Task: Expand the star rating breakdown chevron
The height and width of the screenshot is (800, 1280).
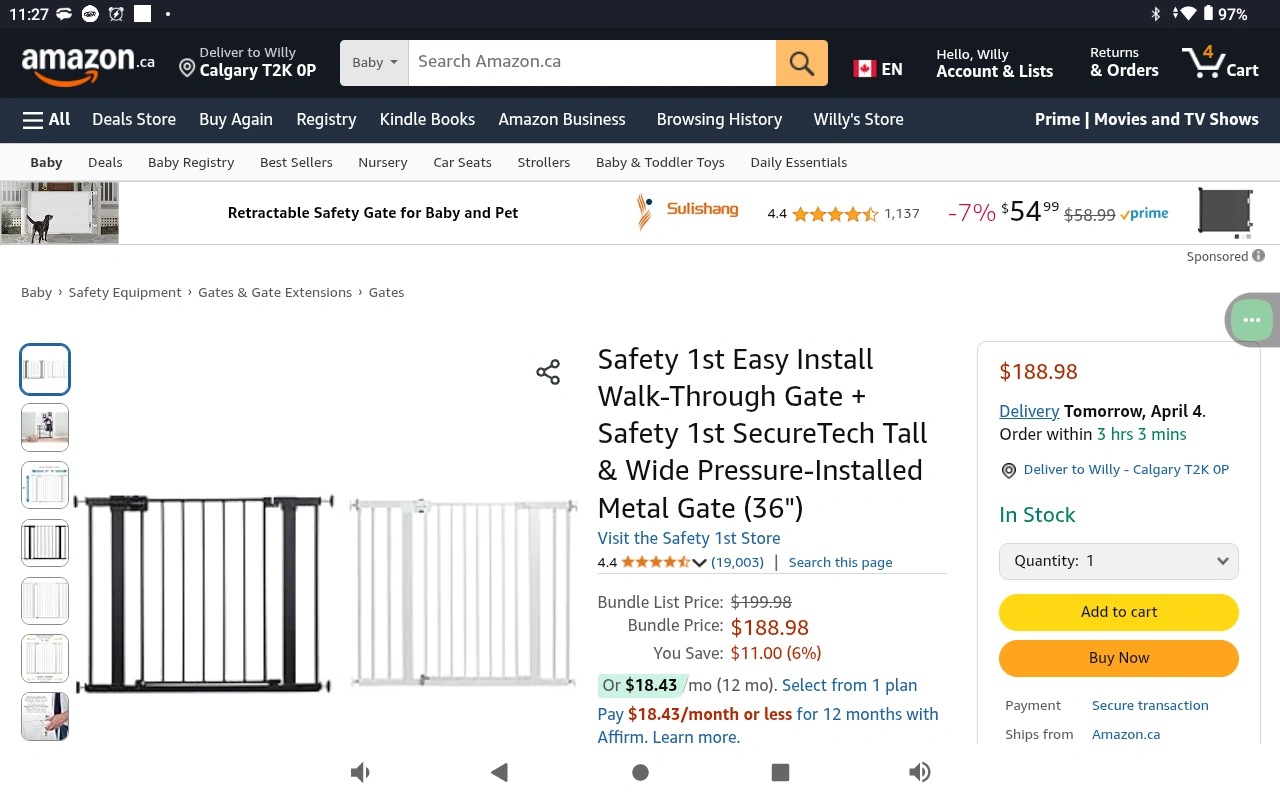Action: click(699, 563)
